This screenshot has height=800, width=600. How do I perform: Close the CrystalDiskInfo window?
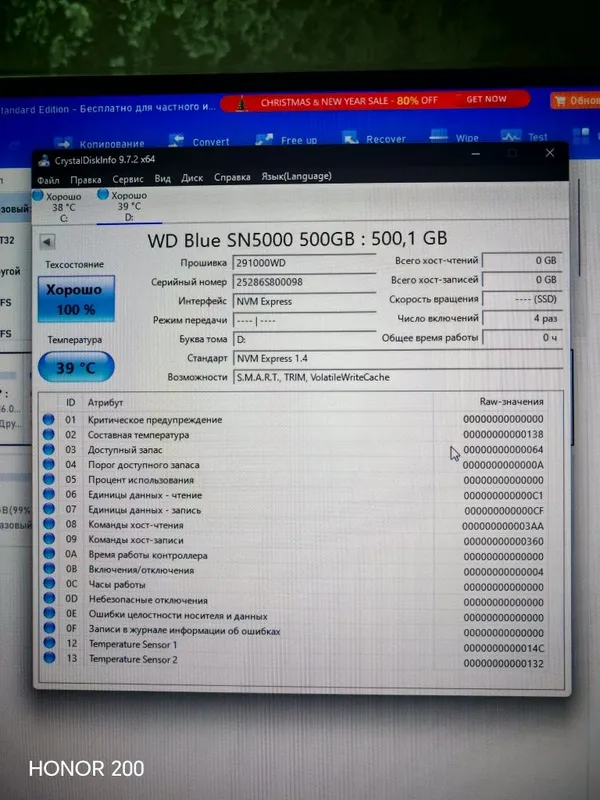pyautogui.click(x=550, y=153)
